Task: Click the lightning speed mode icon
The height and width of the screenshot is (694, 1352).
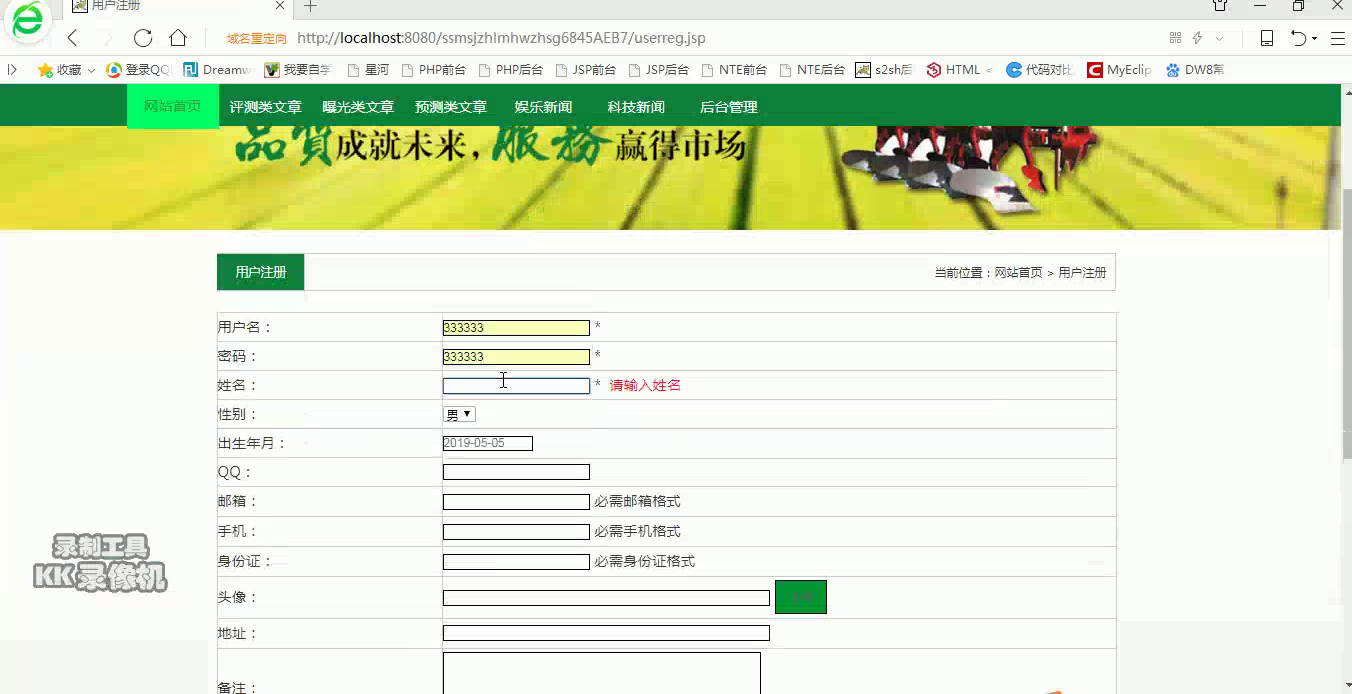Action: [1197, 38]
